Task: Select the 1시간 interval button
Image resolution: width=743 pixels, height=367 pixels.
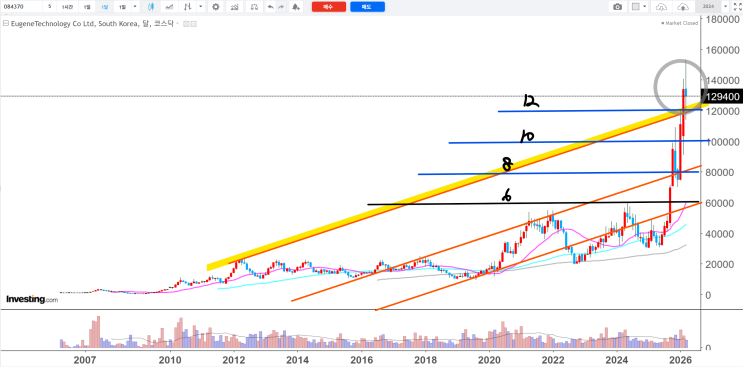Action: (x=67, y=7)
